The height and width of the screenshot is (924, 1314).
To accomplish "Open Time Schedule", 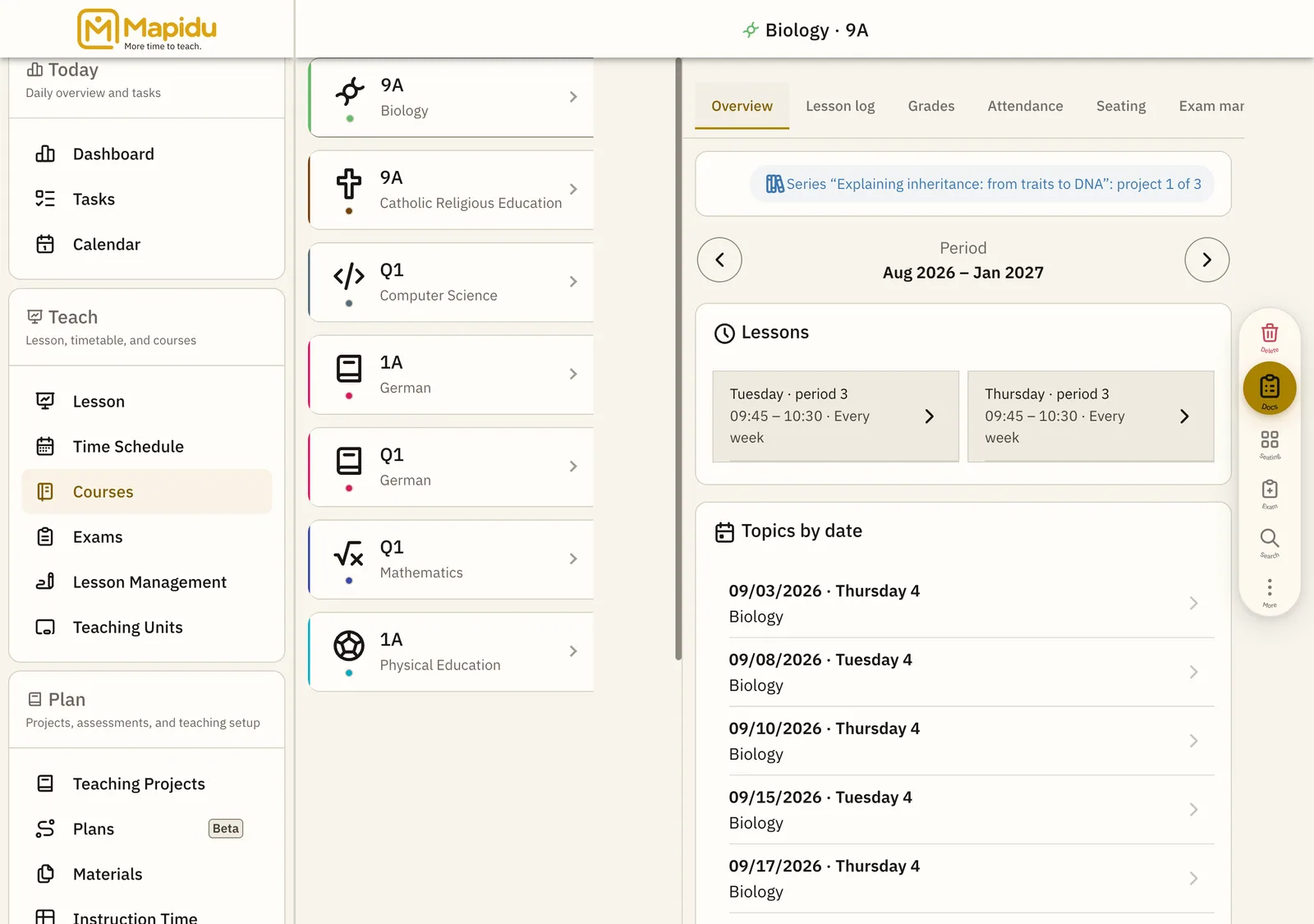I will (147, 447).
